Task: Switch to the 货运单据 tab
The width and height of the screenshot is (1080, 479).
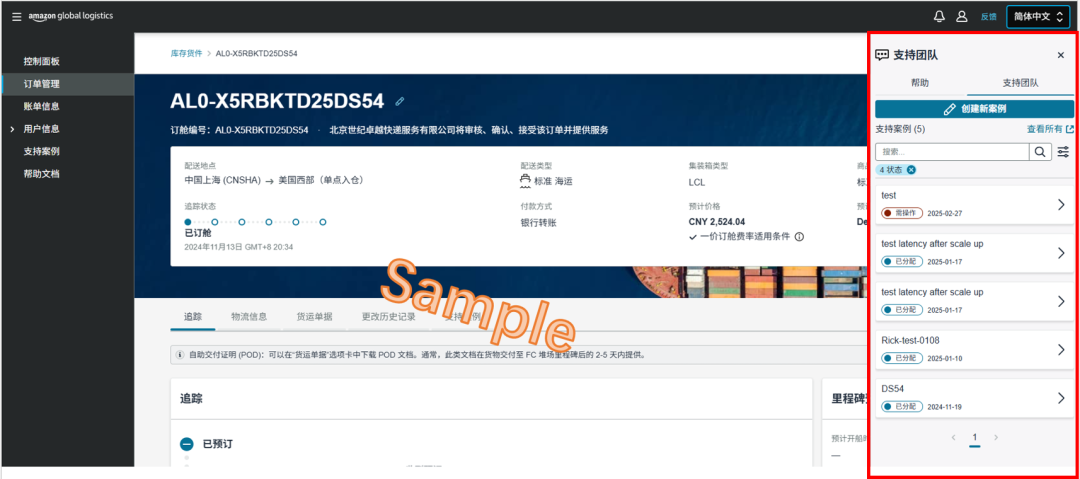Action: (314, 317)
